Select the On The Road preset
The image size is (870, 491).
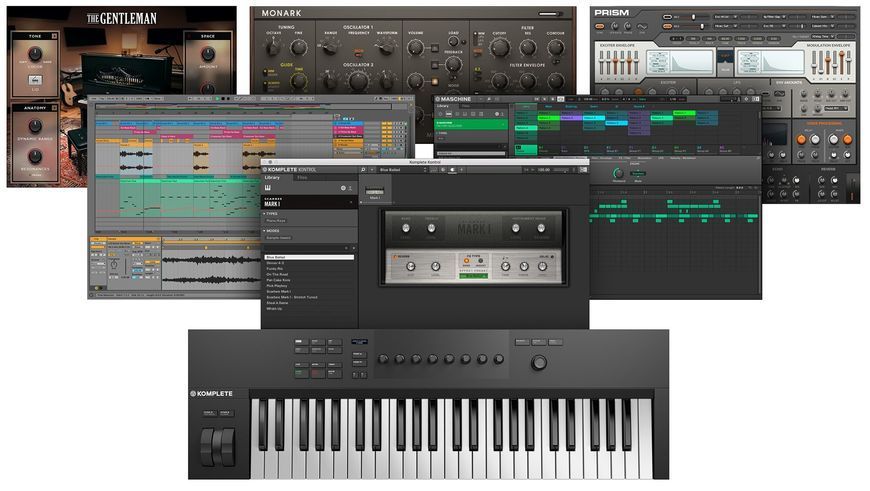tap(277, 275)
